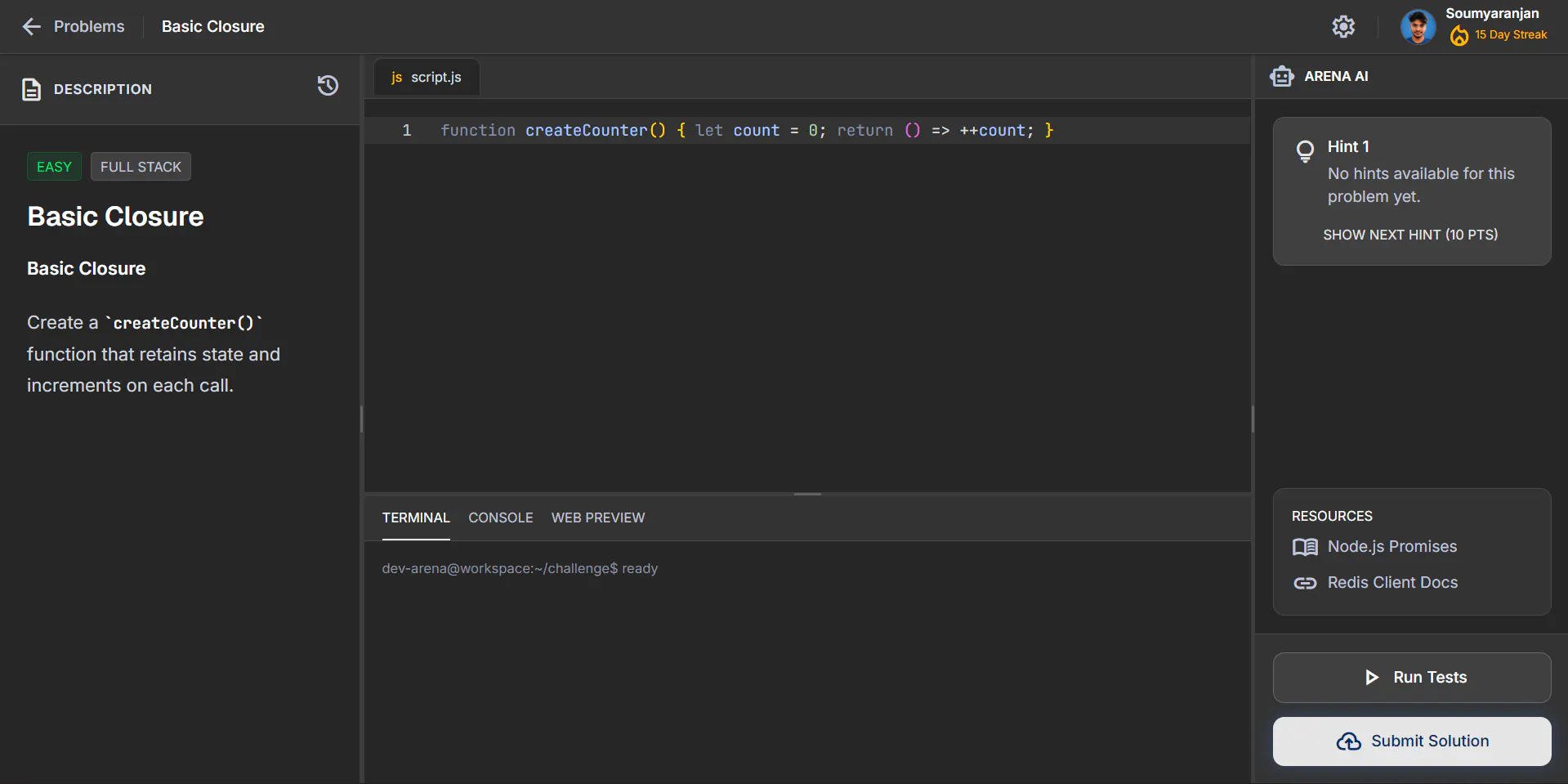Image resolution: width=1568 pixels, height=784 pixels.
Task: Open the DESCRIPTION panel header
Action: [x=103, y=89]
